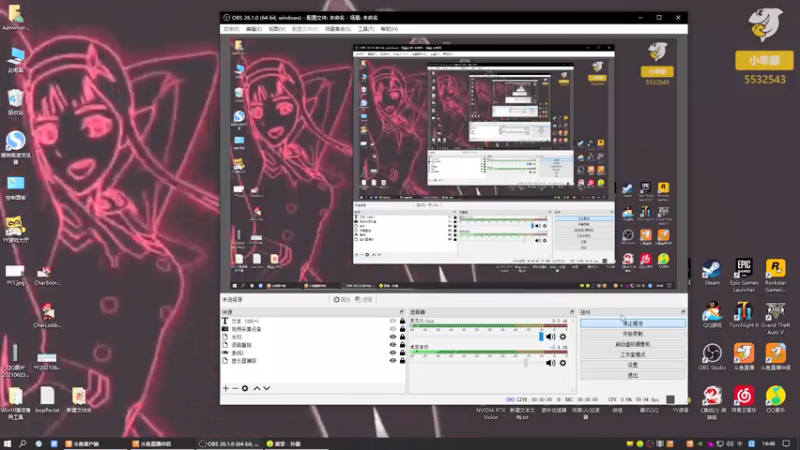Open source Filters (滤镜) button
Viewport: 800px width, 450px height.
(x=364, y=299)
